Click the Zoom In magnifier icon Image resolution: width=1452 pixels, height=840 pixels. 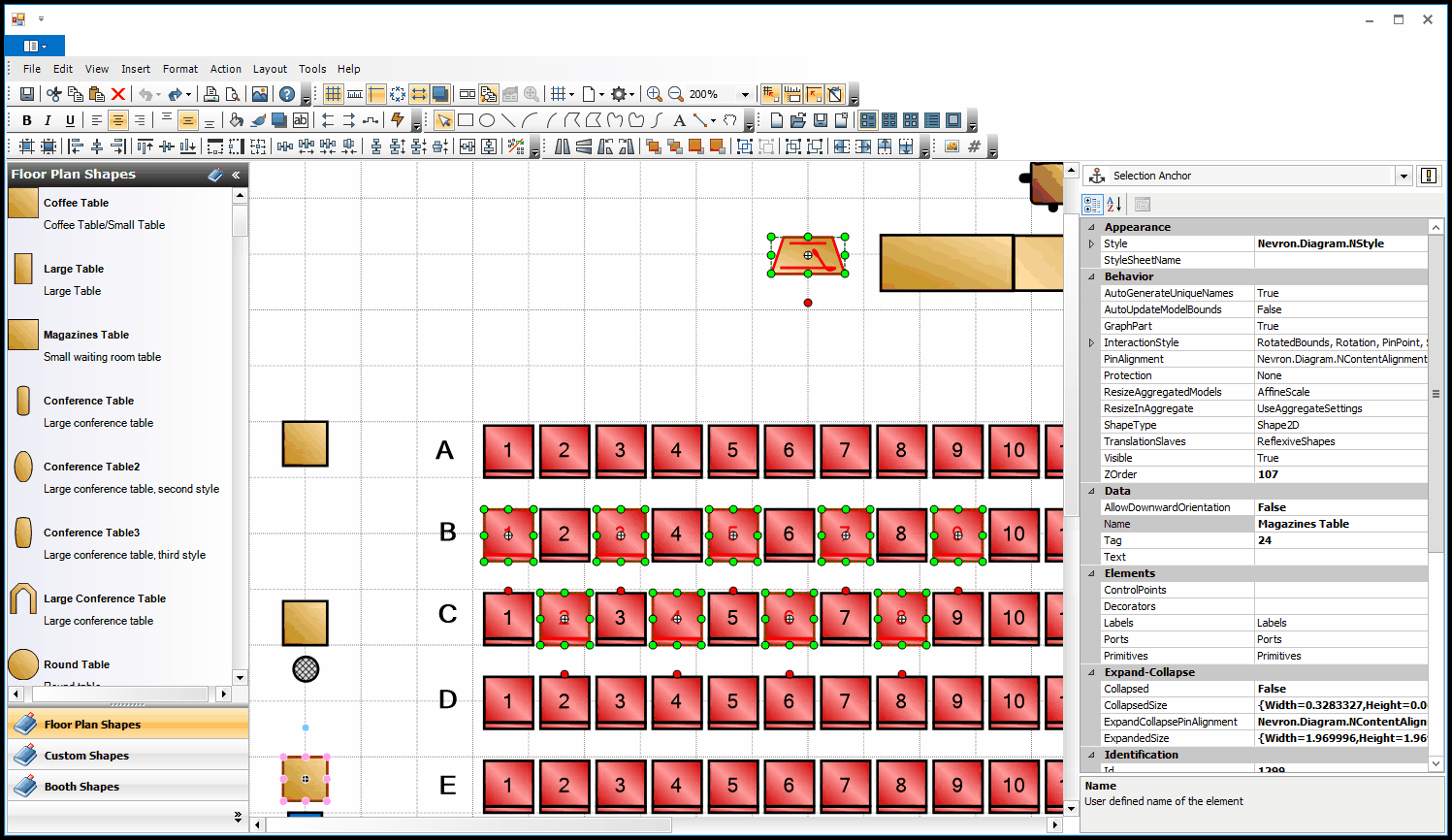pos(655,94)
